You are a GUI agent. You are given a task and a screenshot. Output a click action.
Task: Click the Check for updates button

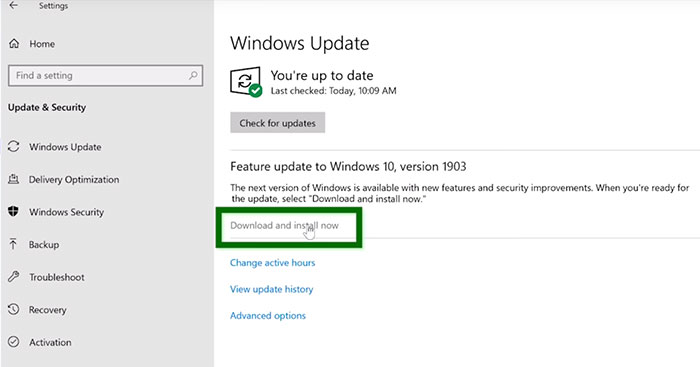277,123
